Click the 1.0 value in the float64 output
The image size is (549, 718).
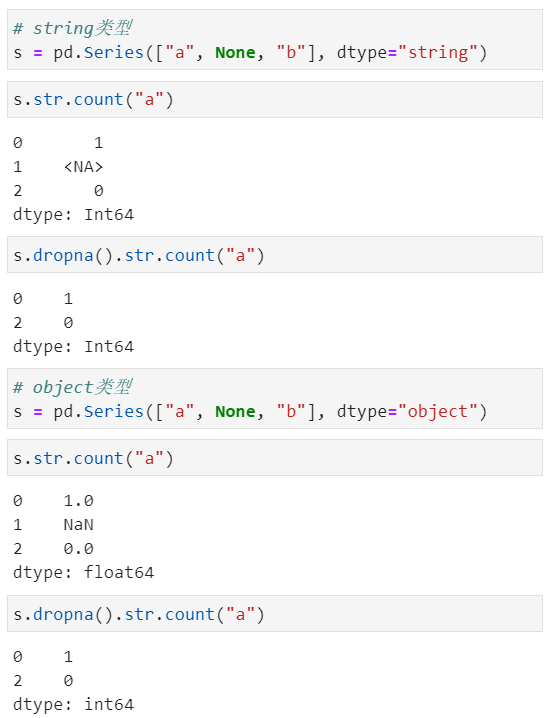pyautogui.click(x=78, y=500)
